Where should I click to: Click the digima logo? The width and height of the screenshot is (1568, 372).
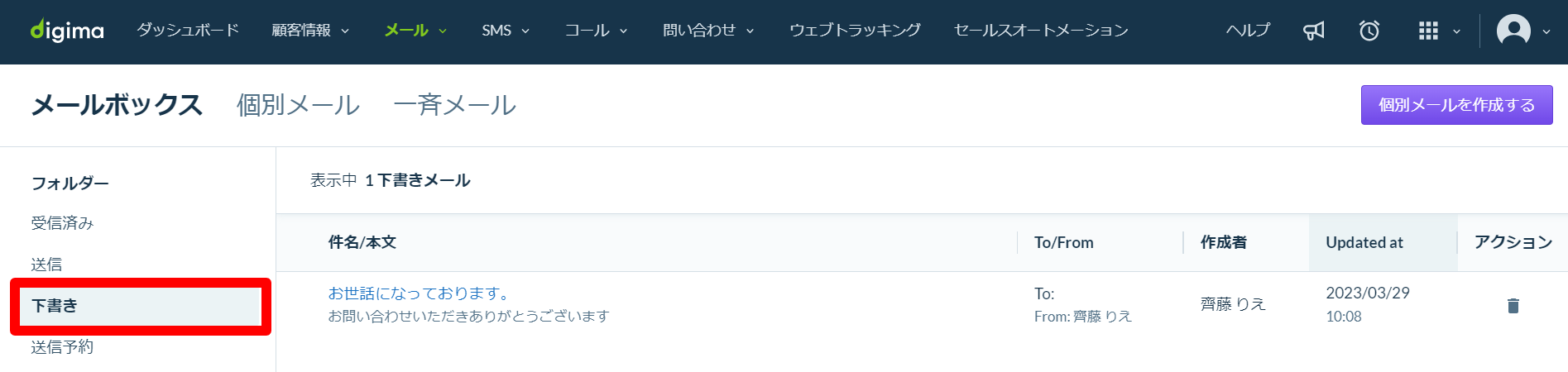tap(67, 31)
